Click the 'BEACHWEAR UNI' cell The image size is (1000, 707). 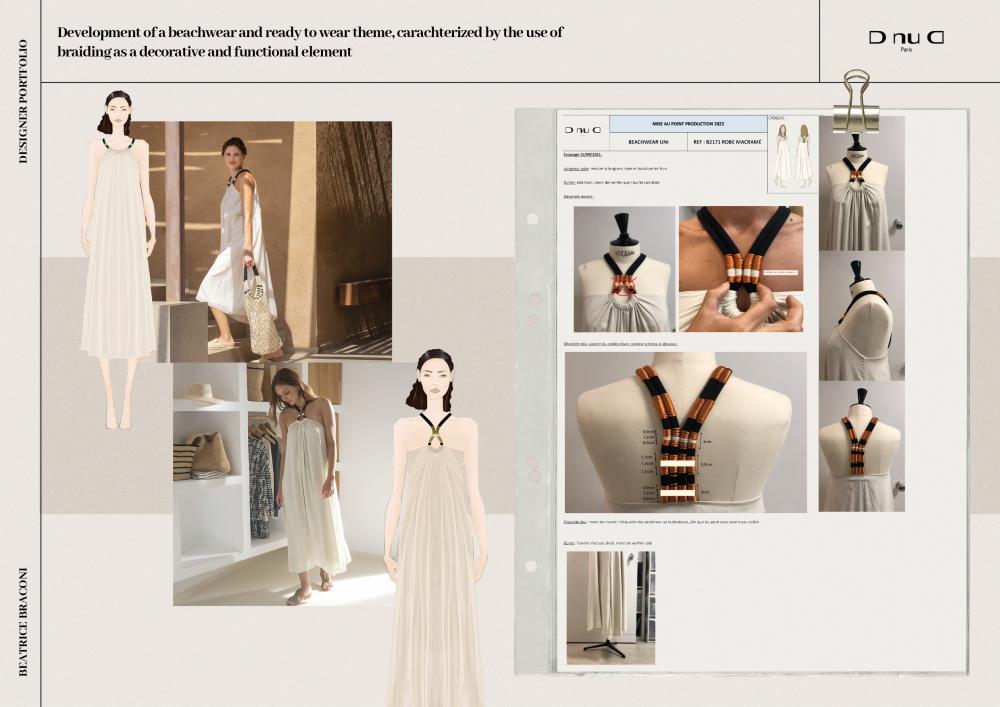(x=647, y=143)
